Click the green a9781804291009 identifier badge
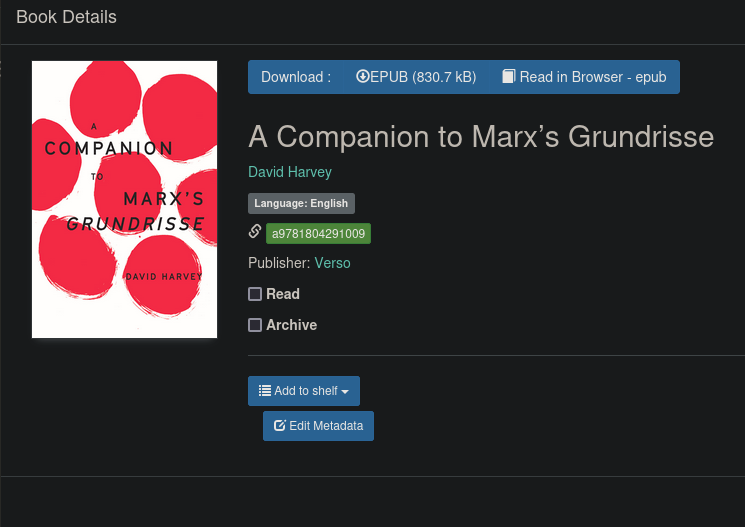 click(318, 233)
